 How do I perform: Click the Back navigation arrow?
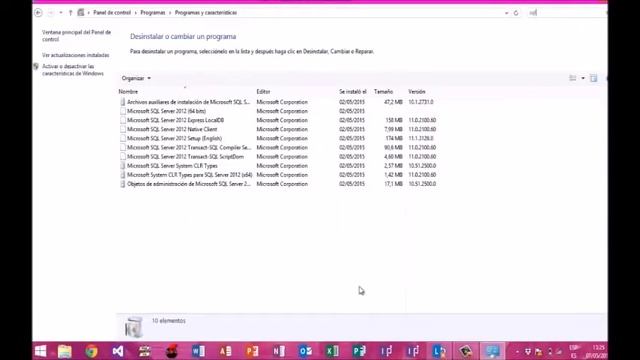click(x=38, y=13)
